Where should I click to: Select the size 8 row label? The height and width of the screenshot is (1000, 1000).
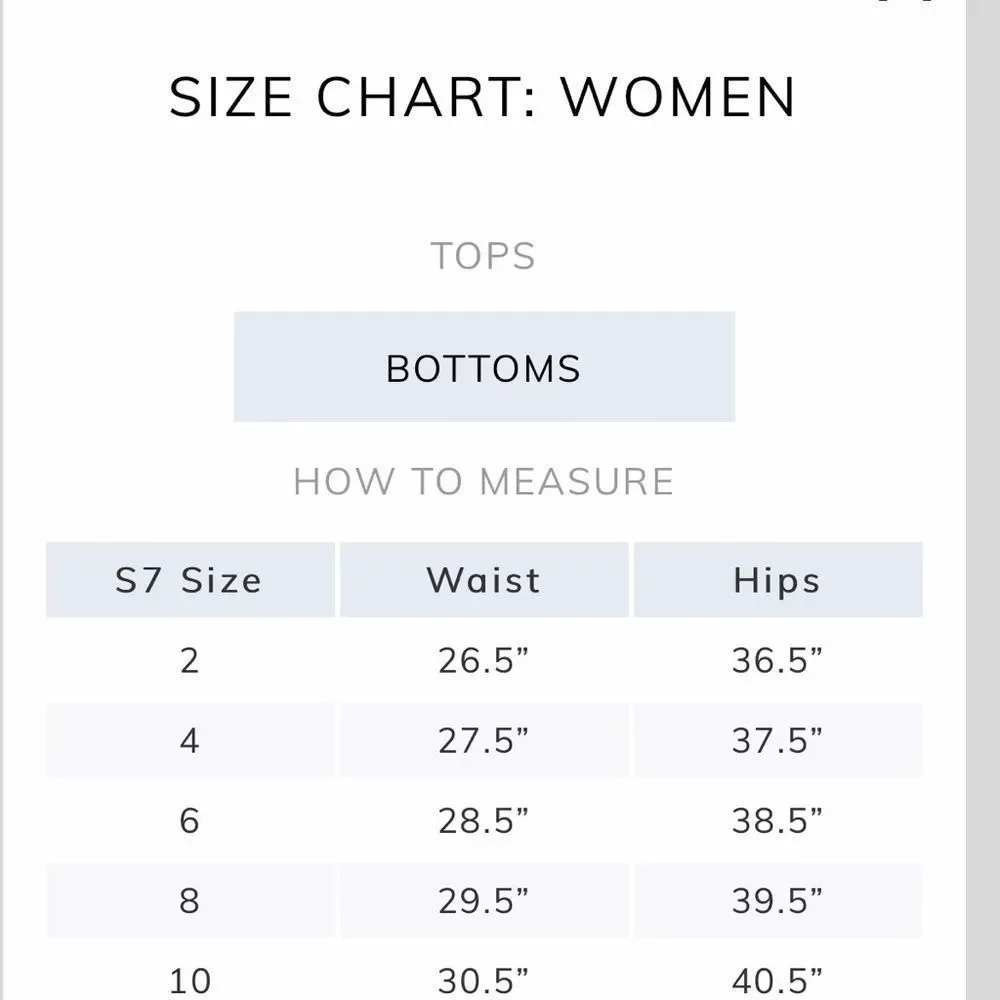[x=189, y=901]
